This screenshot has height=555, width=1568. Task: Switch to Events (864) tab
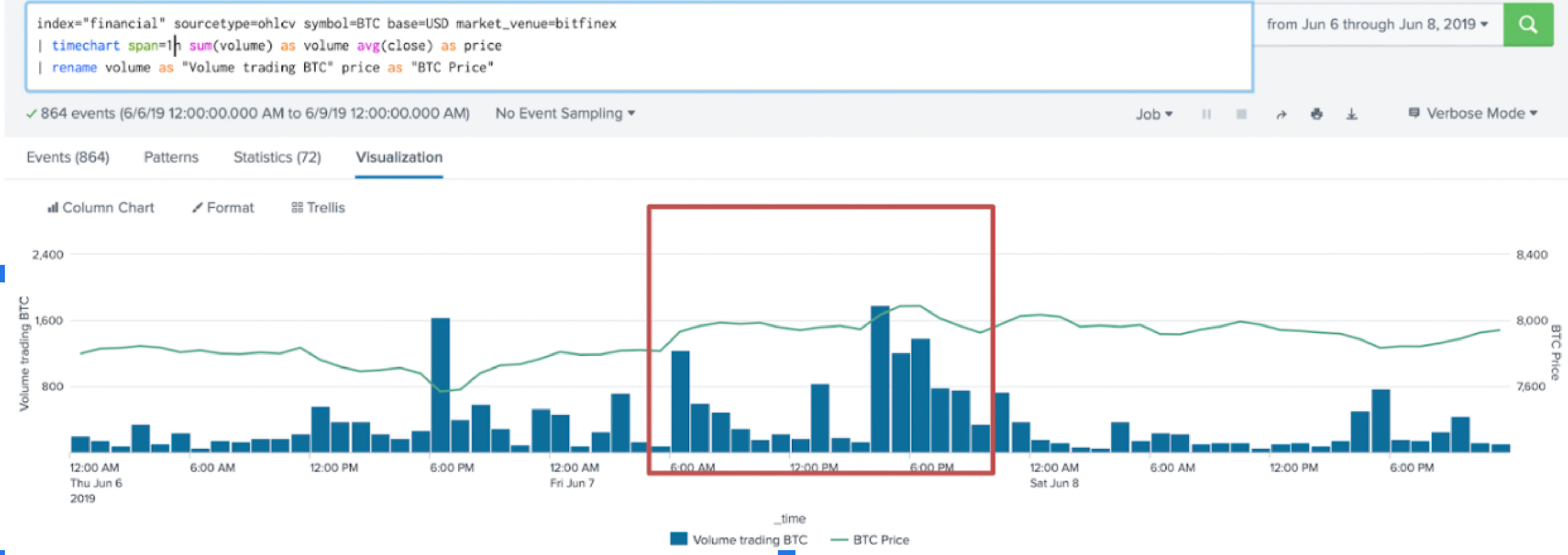tap(67, 157)
